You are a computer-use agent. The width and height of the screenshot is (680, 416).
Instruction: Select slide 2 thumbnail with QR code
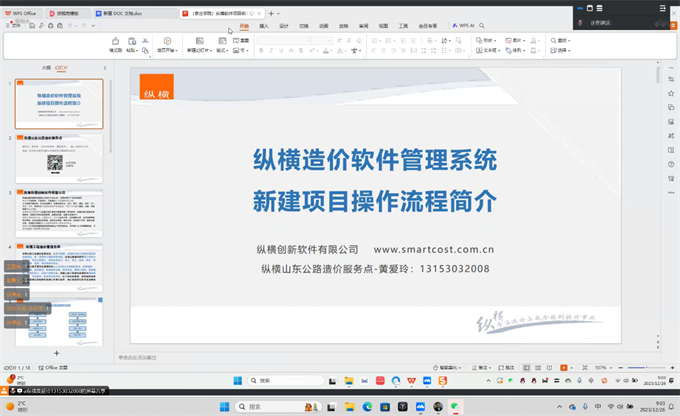pyautogui.click(x=58, y=158)
